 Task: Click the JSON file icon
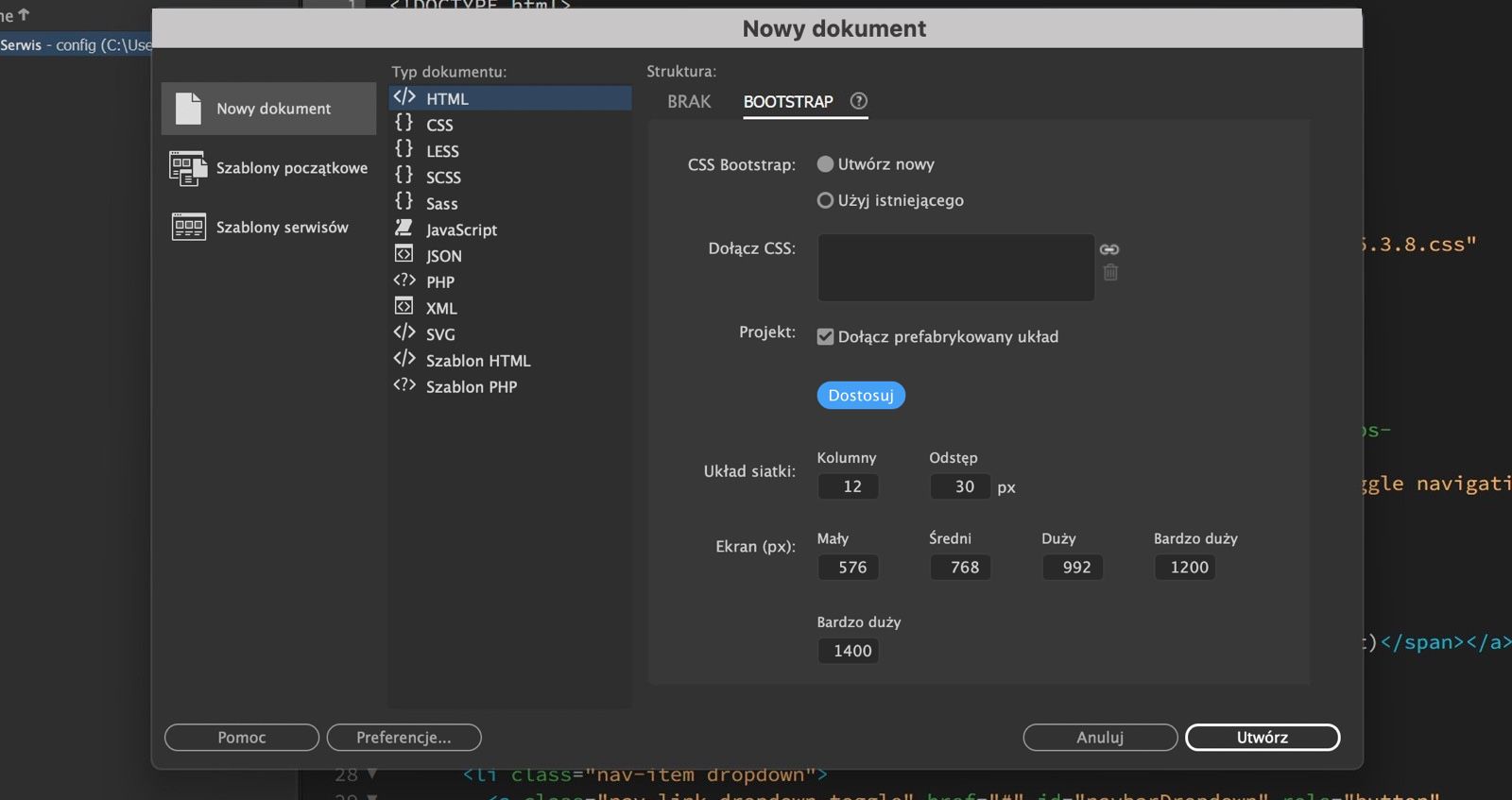point(404,254)
